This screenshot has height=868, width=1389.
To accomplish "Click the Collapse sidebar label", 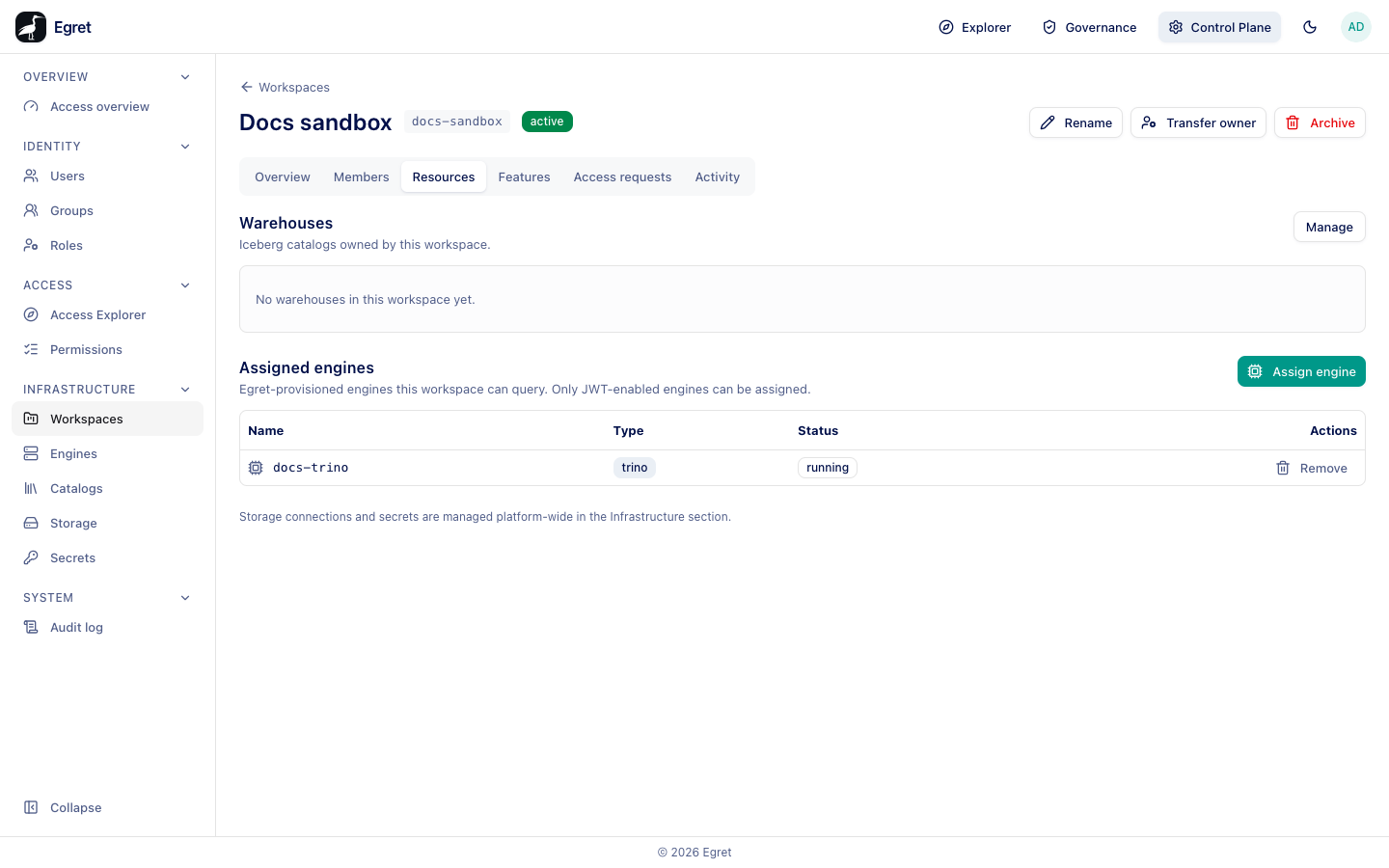I will pyautogui.click(x=76, y=807).
